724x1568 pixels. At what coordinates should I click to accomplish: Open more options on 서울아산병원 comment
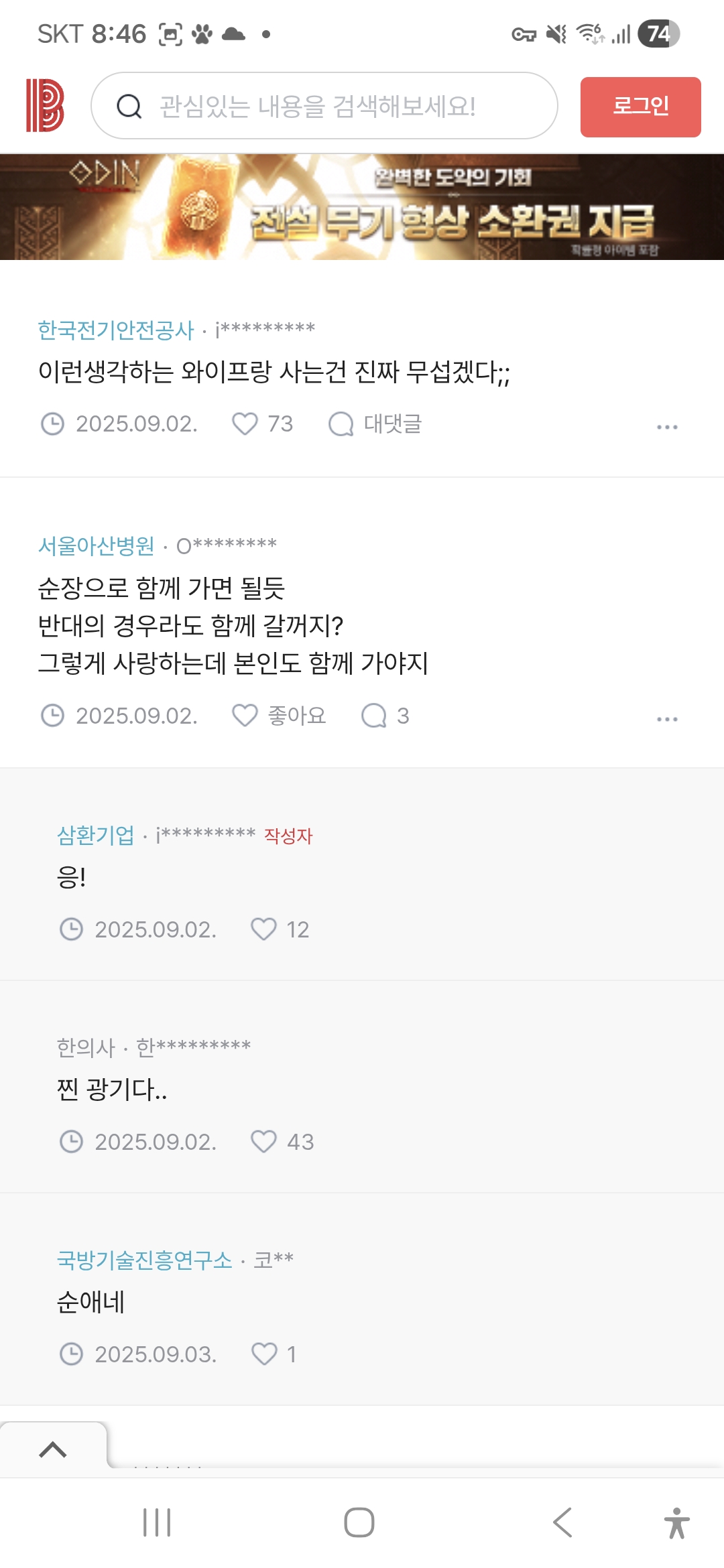667,718
